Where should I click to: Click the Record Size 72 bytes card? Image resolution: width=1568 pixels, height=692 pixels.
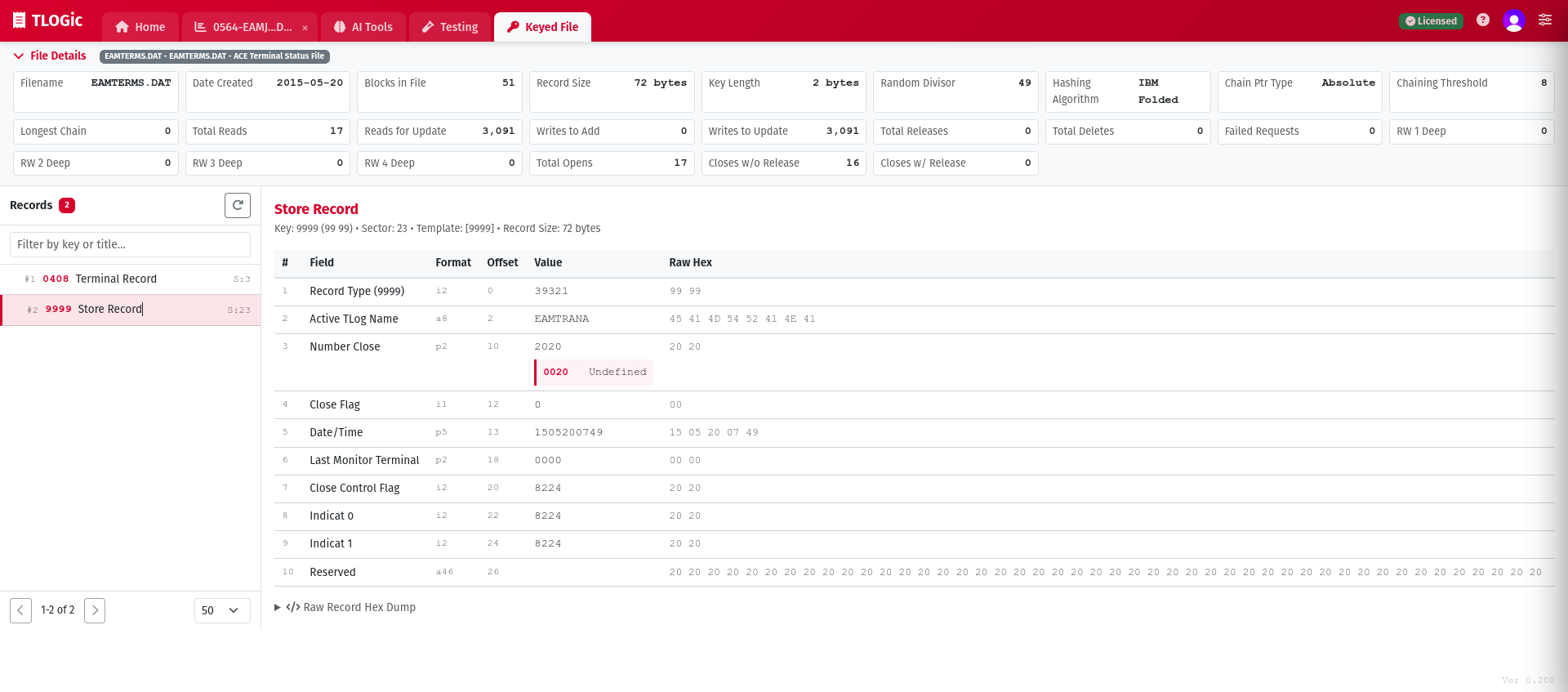tap(612, 92)
